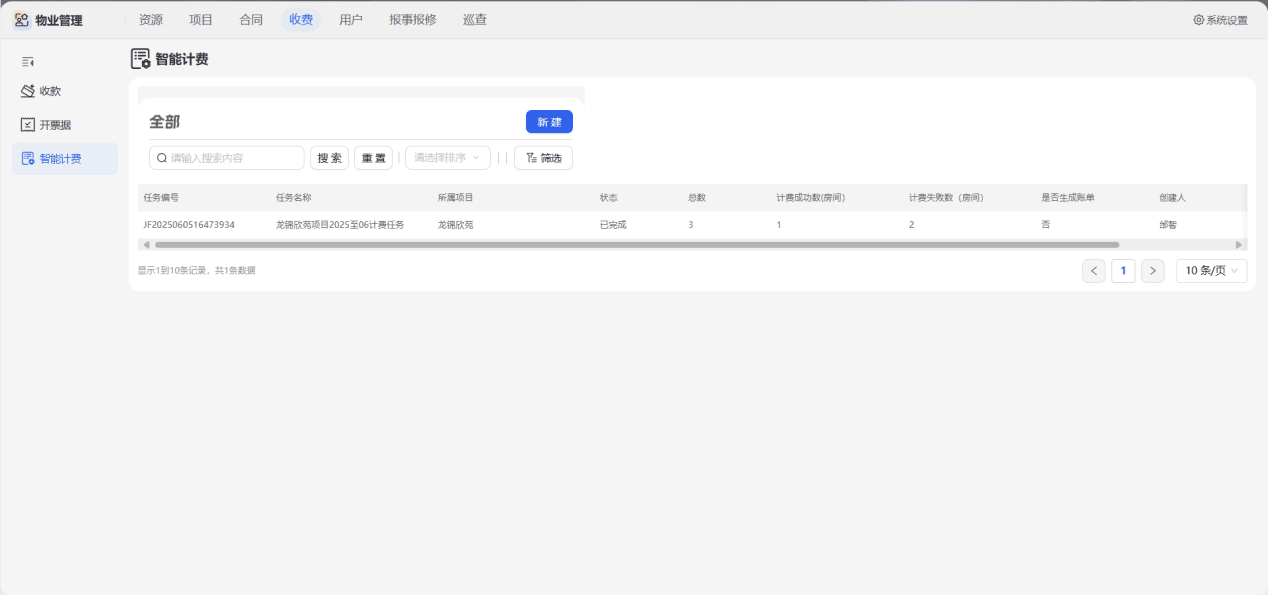Click the 新建 button

[x=549, y=122]
